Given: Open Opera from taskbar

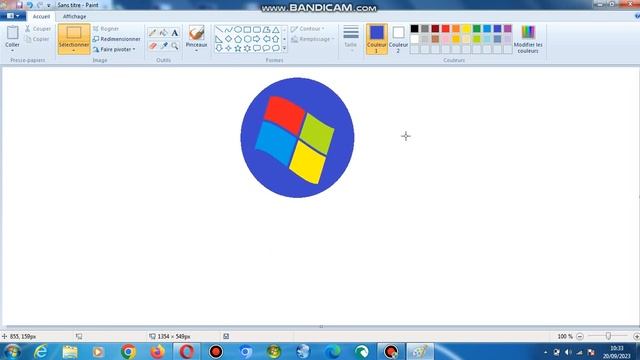Looking at the screenshot, I should [187, 351].
